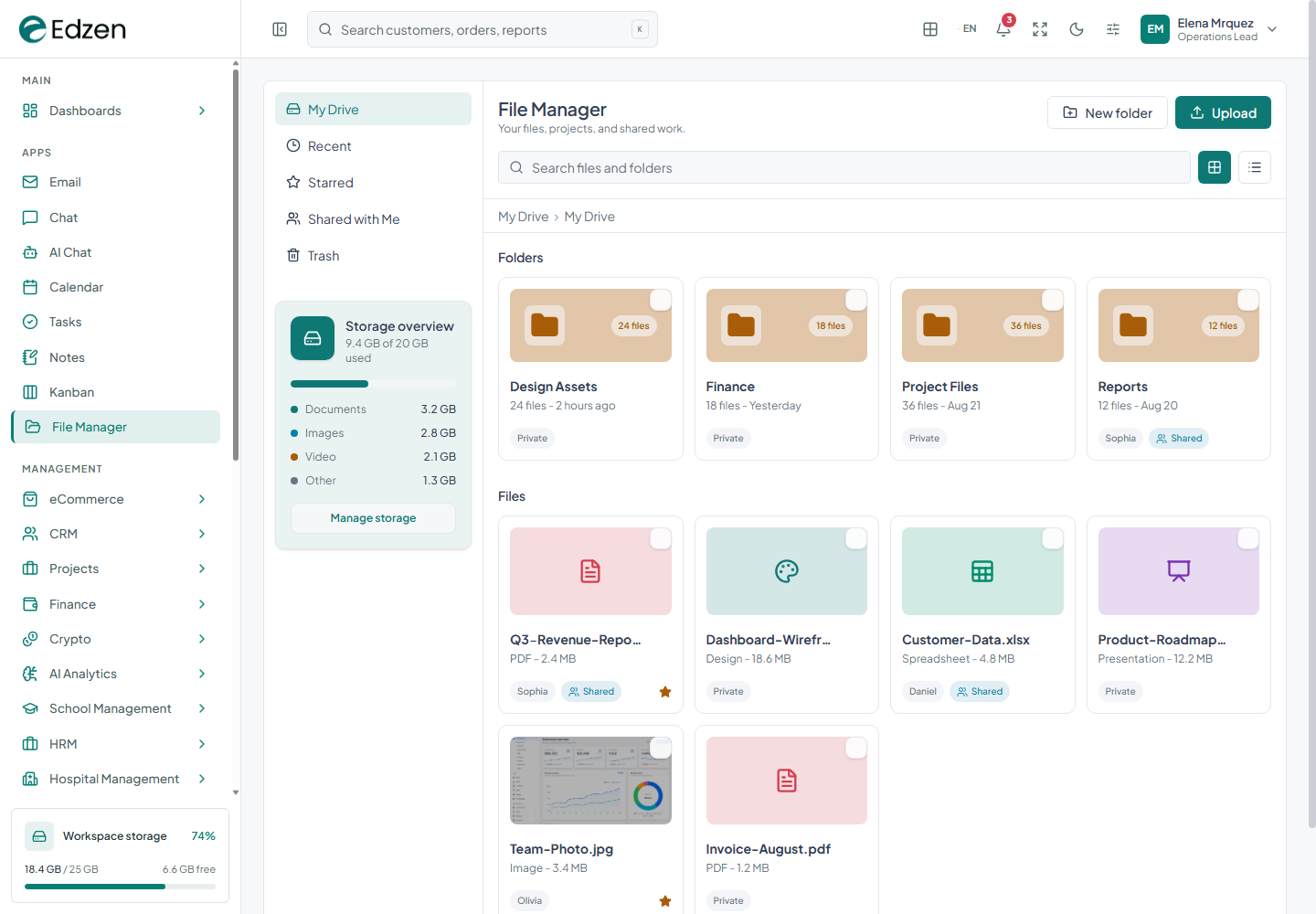Screen dimensions: 1316x914
Task: Click the star on Q3-Revenue-Report file
Action: point(665,692)
